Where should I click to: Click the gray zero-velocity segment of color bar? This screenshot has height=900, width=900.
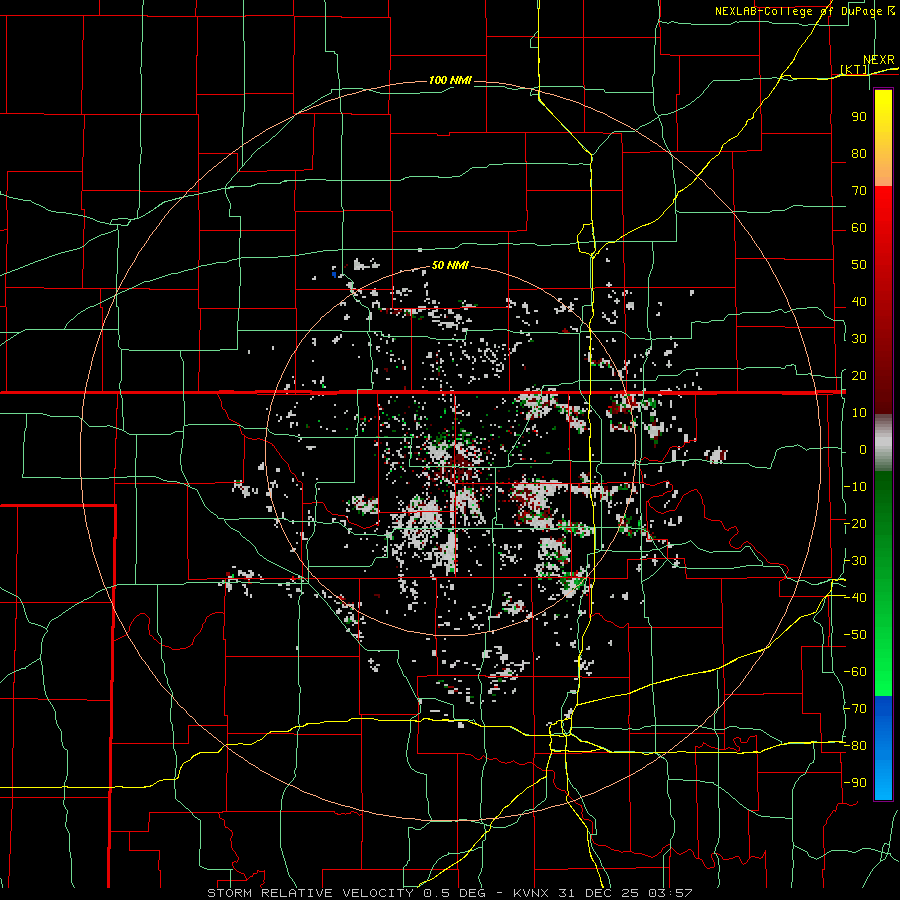click(883, 443)
